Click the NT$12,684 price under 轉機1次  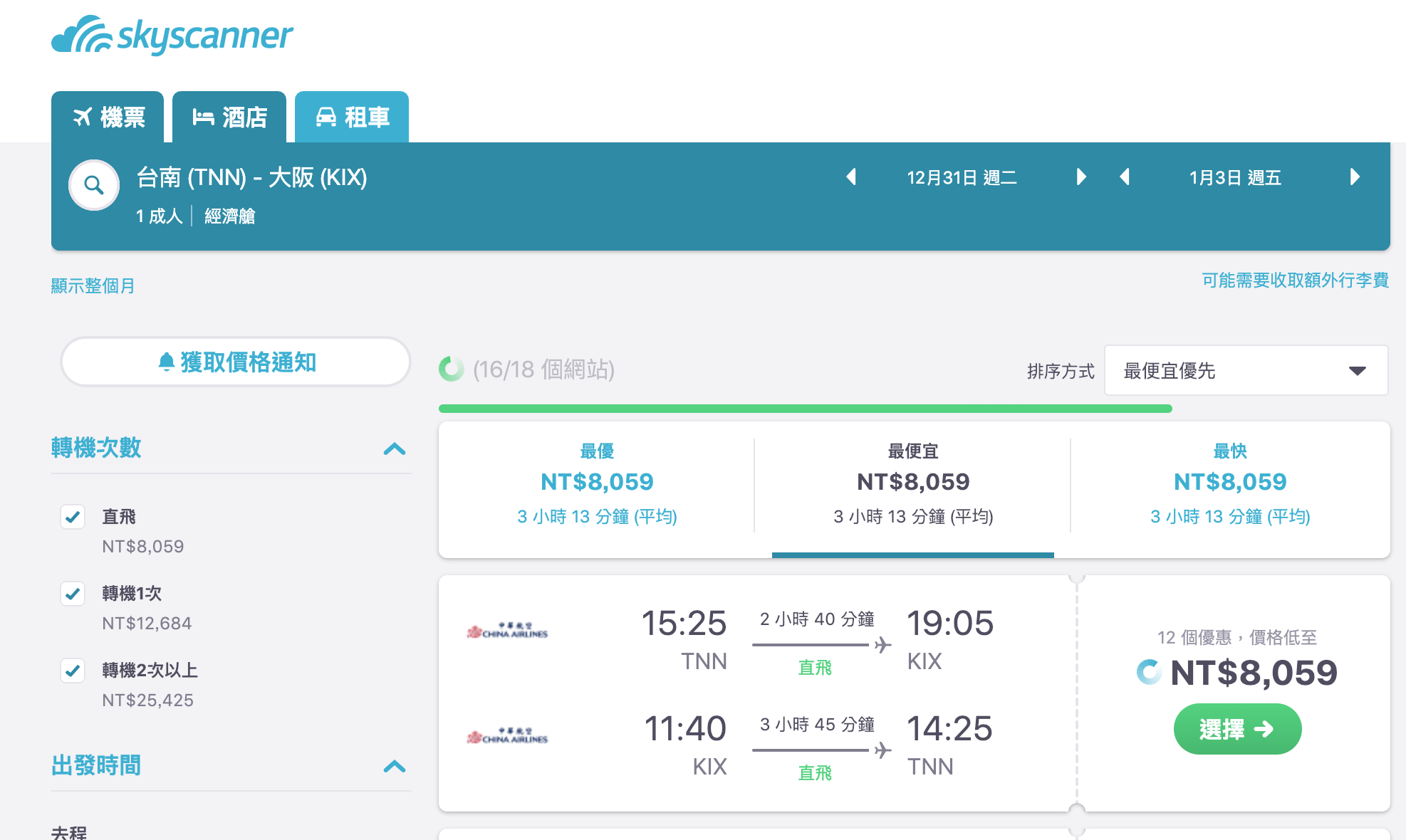[147, 624]
